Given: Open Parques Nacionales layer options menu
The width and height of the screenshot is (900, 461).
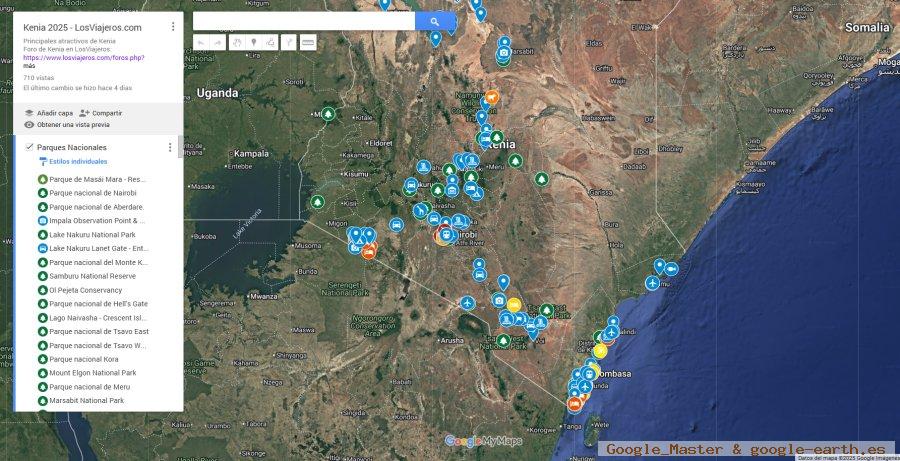Looking at the screenshot, I should [x=170, y=148].
